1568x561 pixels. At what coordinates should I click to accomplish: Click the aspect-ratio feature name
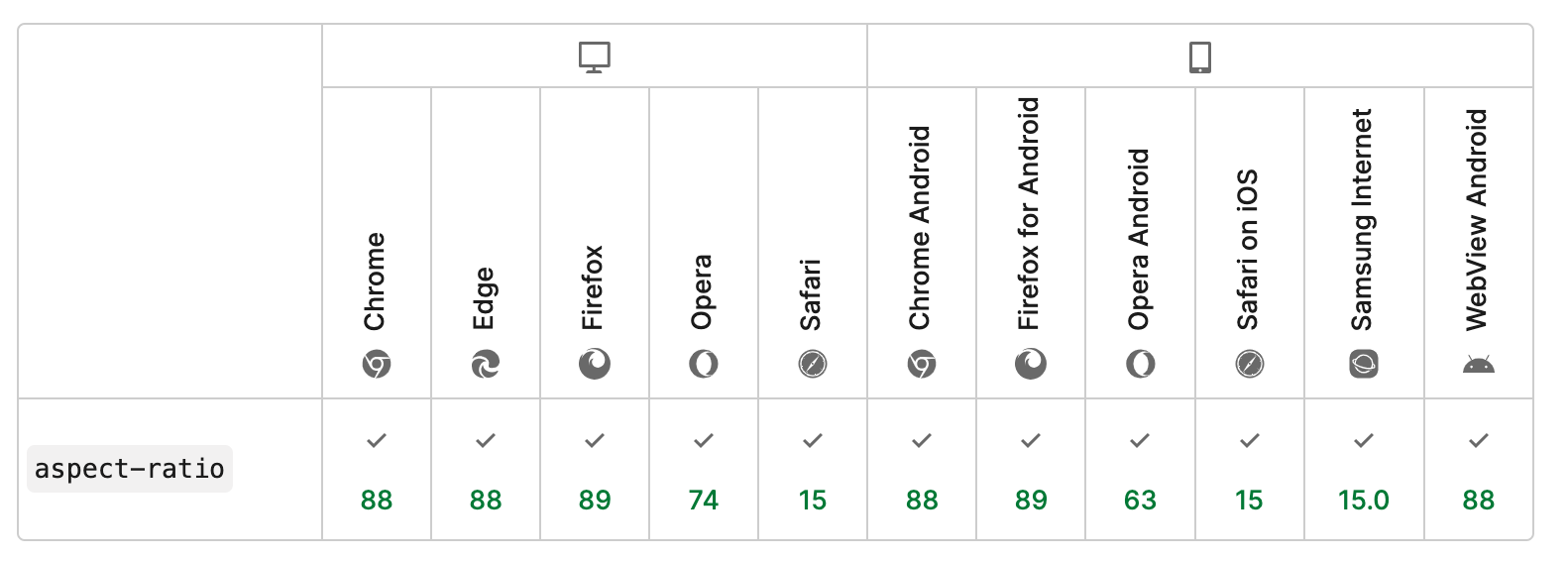[130, 469]
